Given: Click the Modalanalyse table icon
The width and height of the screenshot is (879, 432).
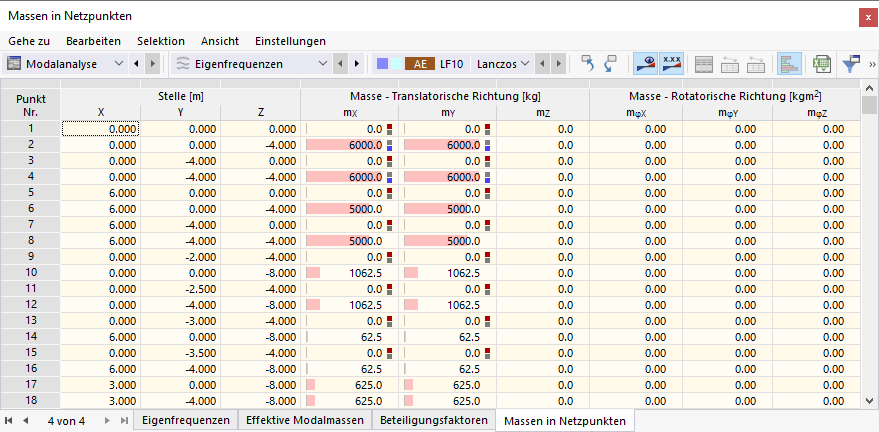Looking at the screenshot, I should click(13, 64).
